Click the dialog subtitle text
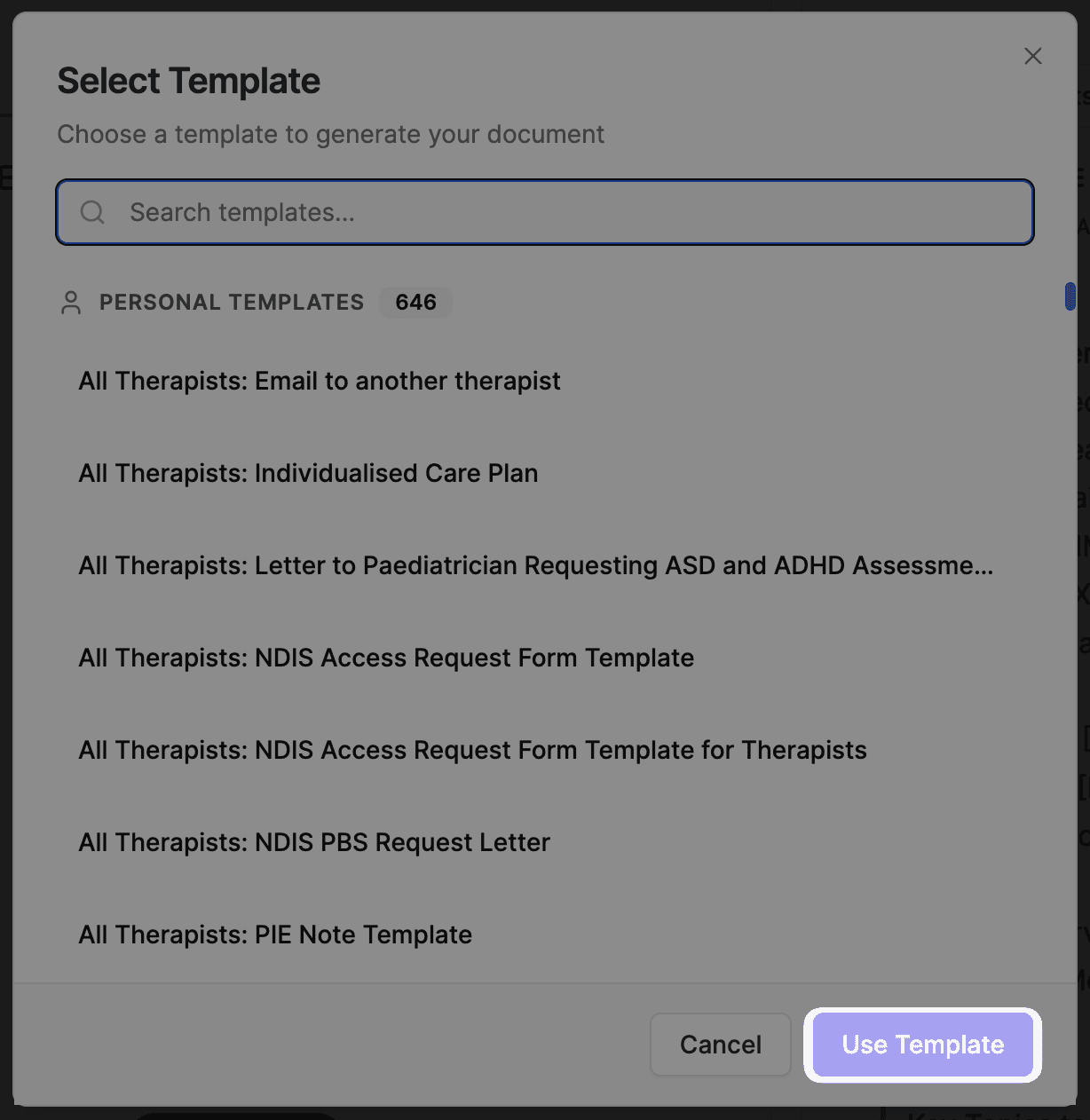Viewport: 1090px width, 1120px height. [x=330, y=134]
